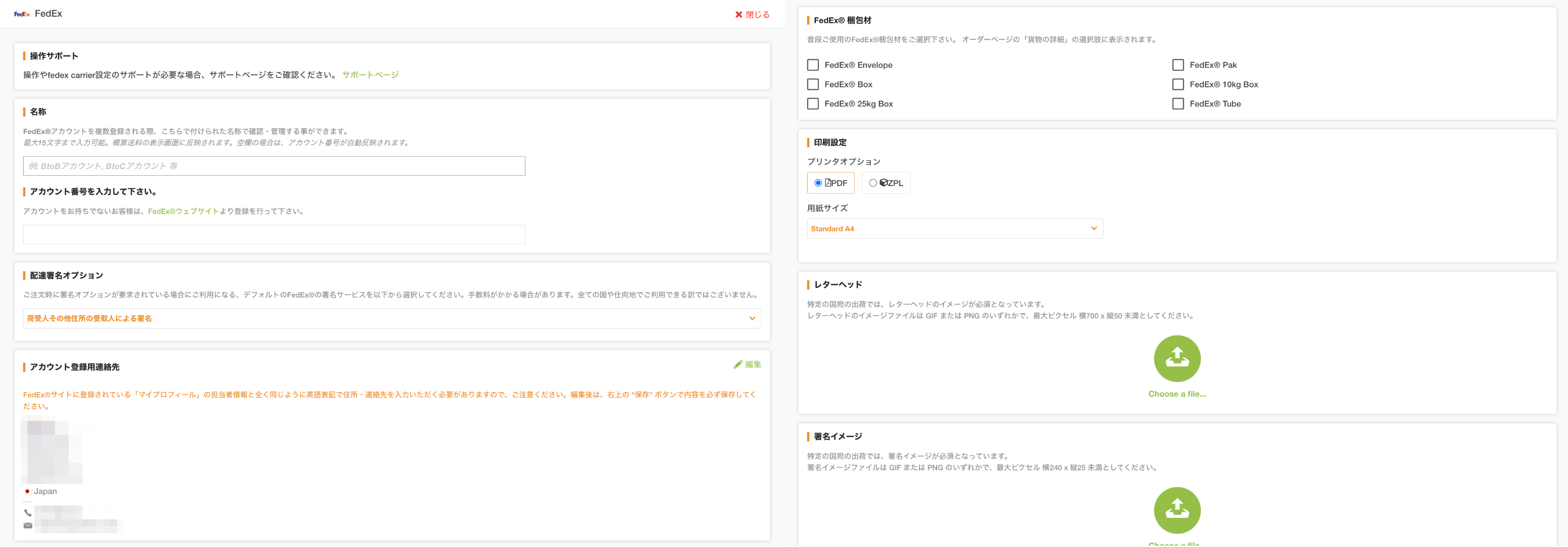The height and width of the screenshot is (547, 1568).
Task: Enable the FedEx® 10kg Box checkbox
Action: click(1178, 84)
